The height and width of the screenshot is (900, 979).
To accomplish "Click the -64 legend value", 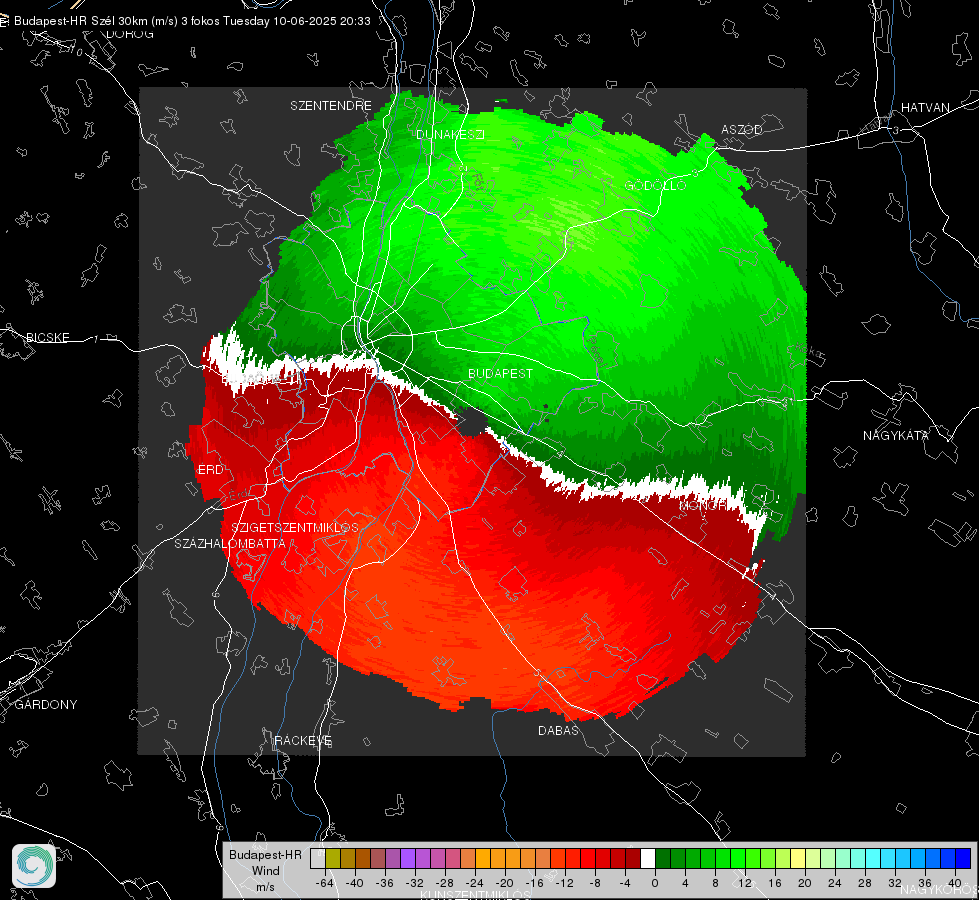I will click(325, 883).
